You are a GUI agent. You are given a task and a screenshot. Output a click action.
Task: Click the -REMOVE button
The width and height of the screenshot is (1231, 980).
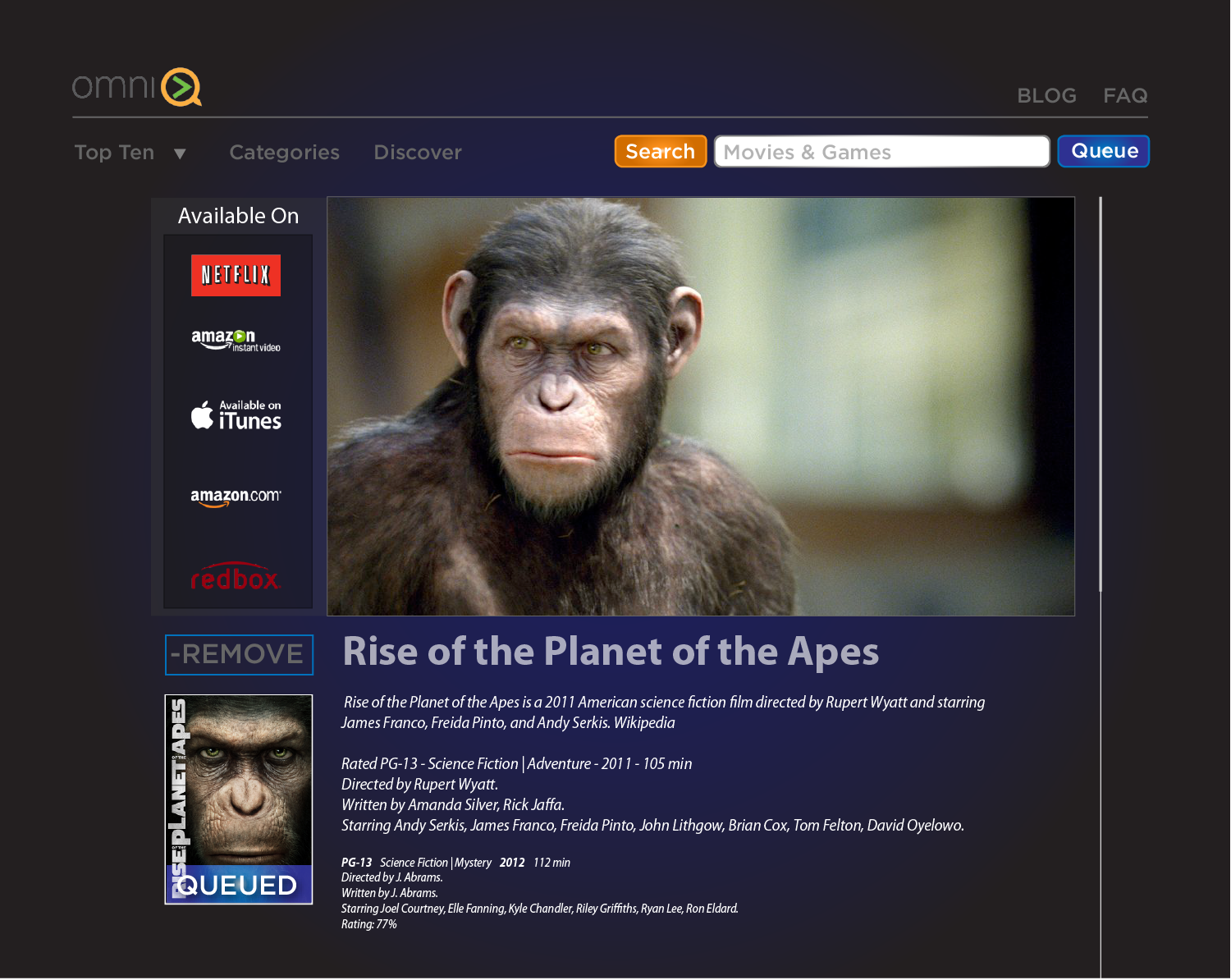point(239,655)
